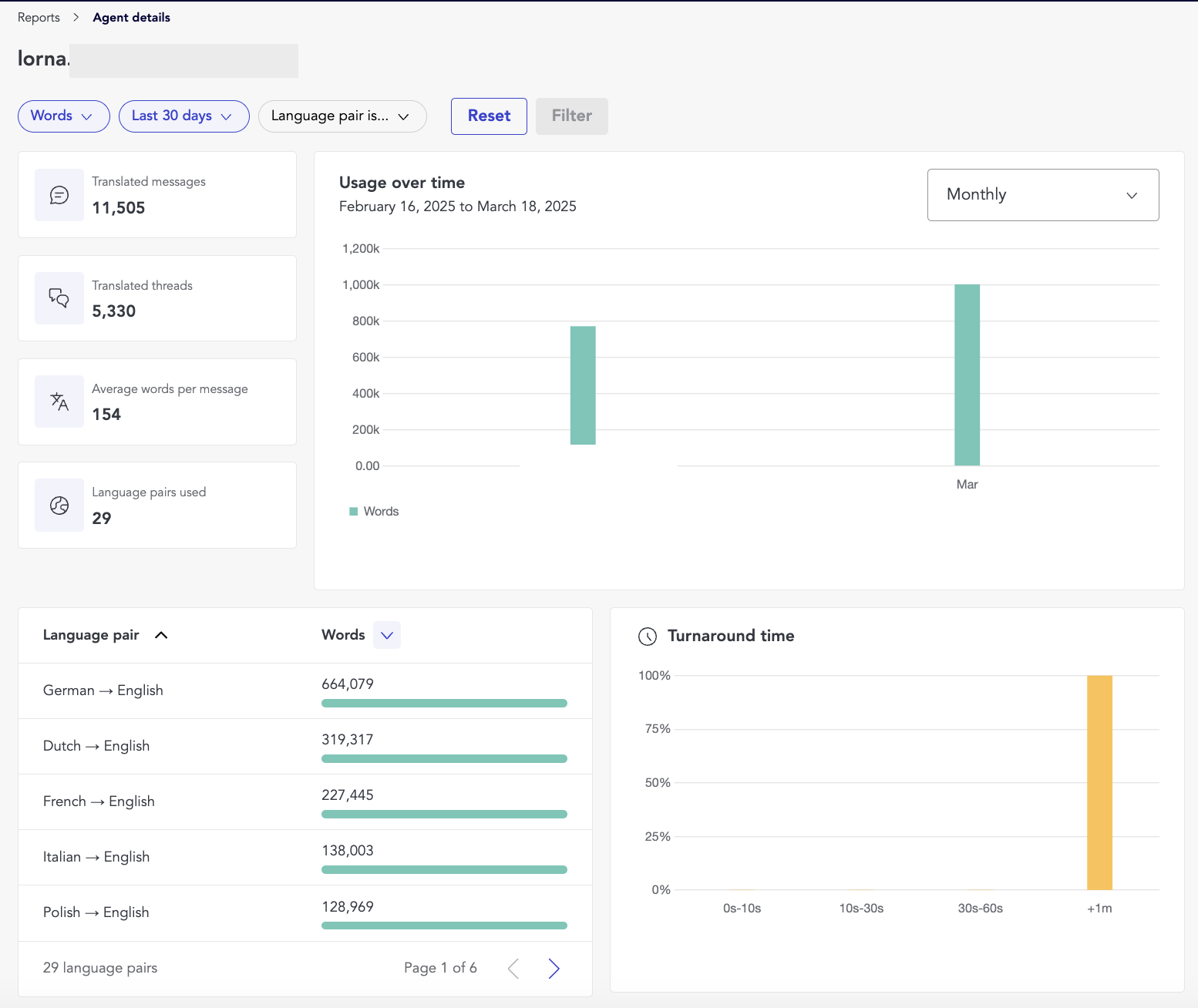The image size is (1198, 1008).
Task: Click the Turnaround time clock icon
Action: coord(648,637)
